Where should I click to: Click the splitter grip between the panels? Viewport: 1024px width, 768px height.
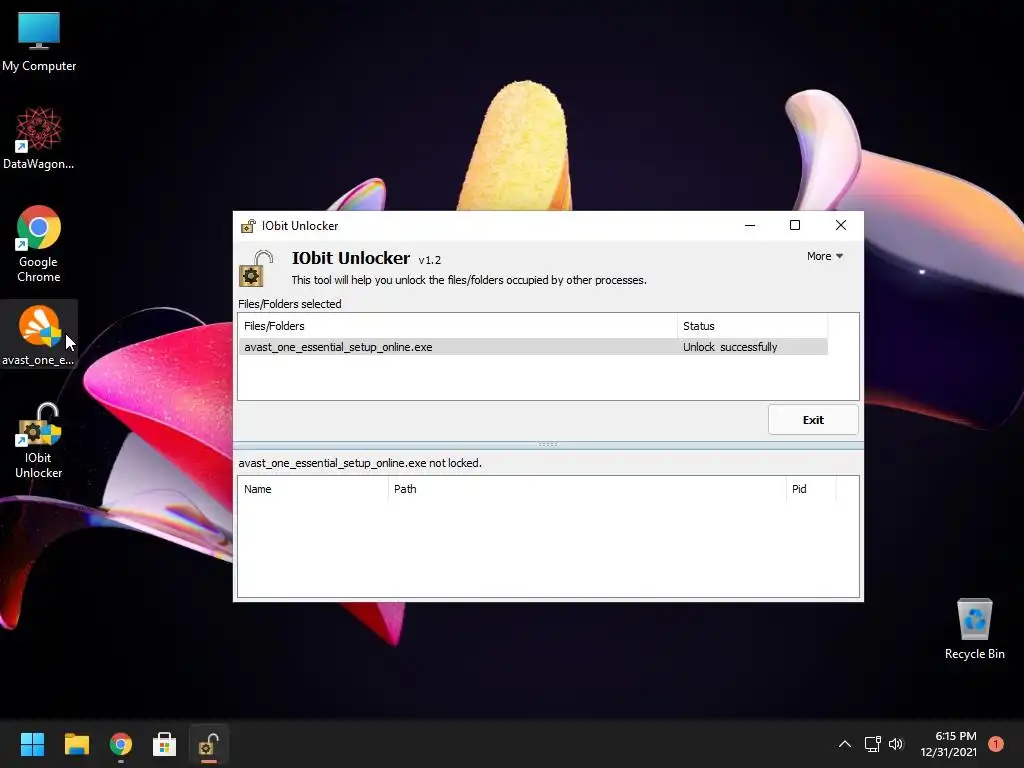[547, 445]
